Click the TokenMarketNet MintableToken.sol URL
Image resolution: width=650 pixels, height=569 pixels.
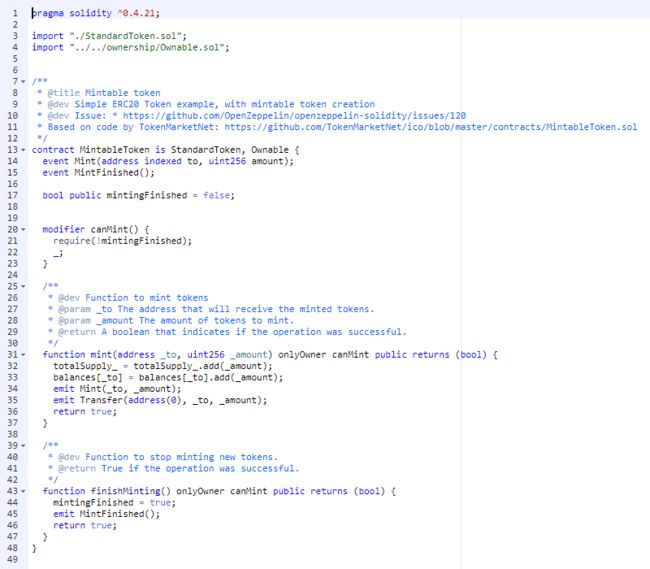click(x=431, y=127)
